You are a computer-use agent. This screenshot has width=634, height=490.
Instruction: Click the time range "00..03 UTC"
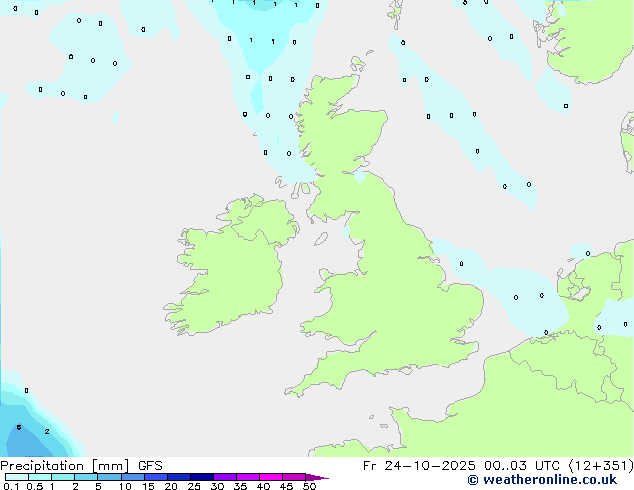(522, 466)
